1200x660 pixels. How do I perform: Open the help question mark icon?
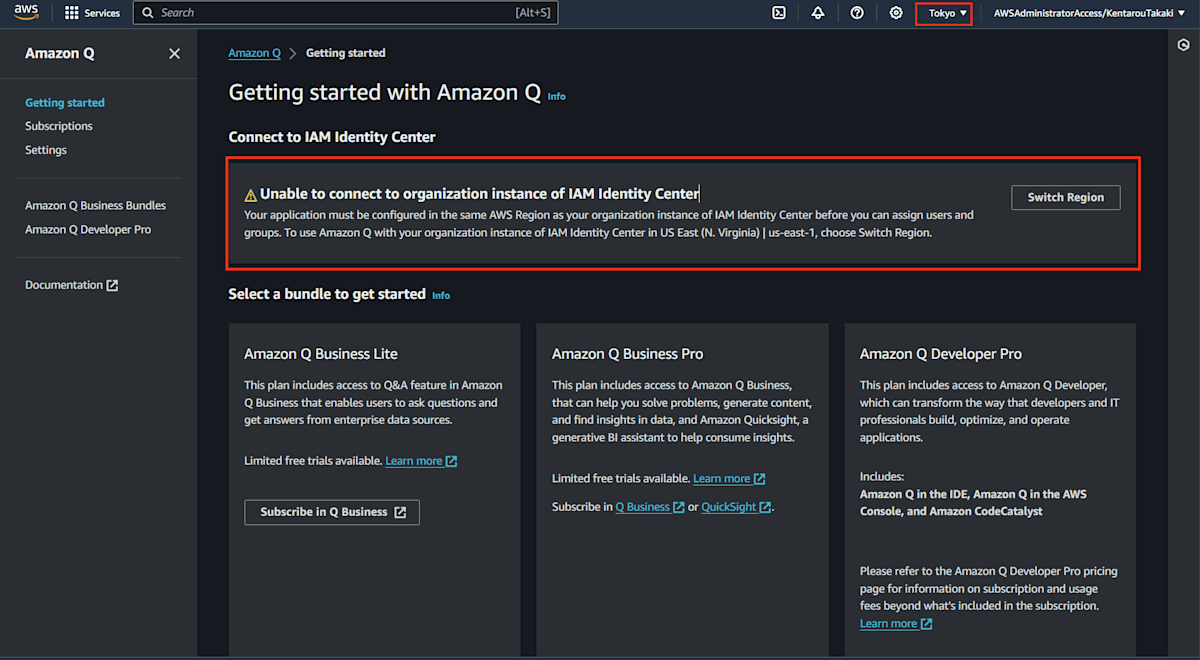point(857,13)
